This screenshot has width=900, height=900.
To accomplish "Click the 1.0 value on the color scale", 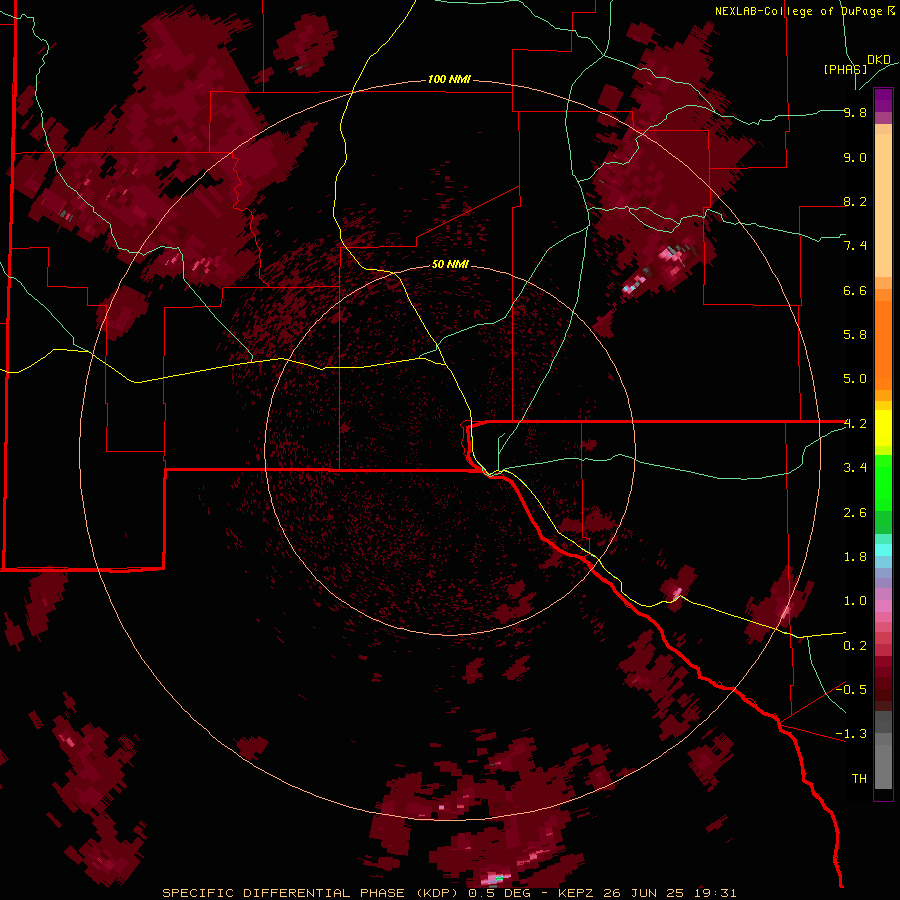I will point(855,601).
